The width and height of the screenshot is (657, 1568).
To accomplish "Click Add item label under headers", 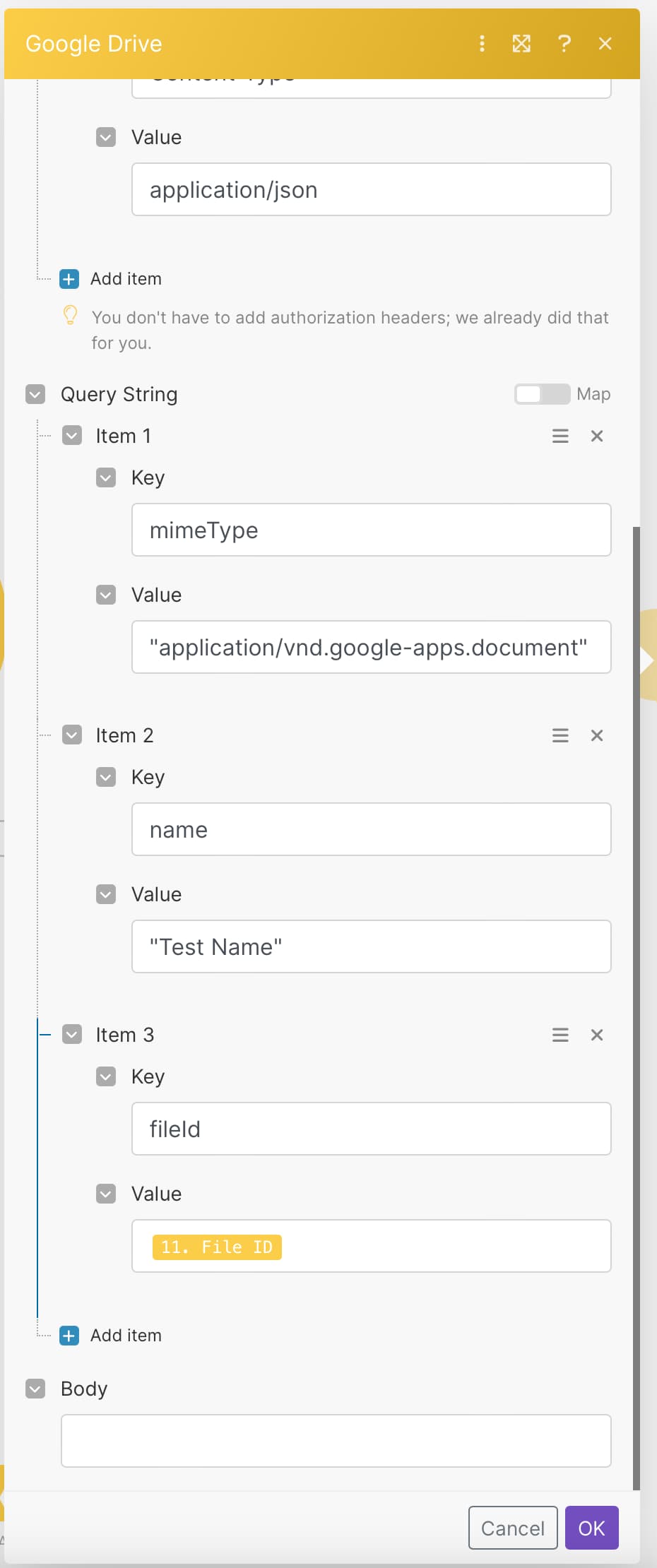I will click(x=126, y=279).
